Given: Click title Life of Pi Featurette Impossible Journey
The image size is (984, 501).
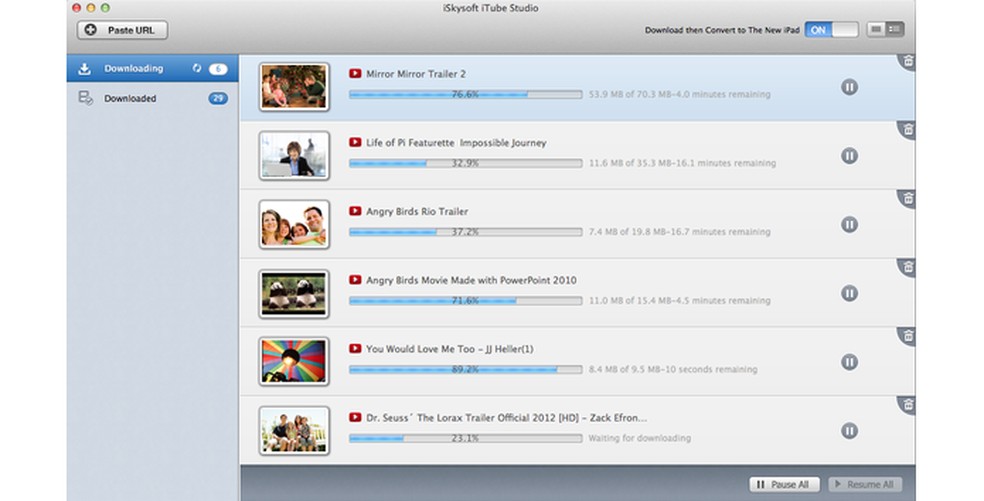Looking at the screenshot, I should [456, 143].
